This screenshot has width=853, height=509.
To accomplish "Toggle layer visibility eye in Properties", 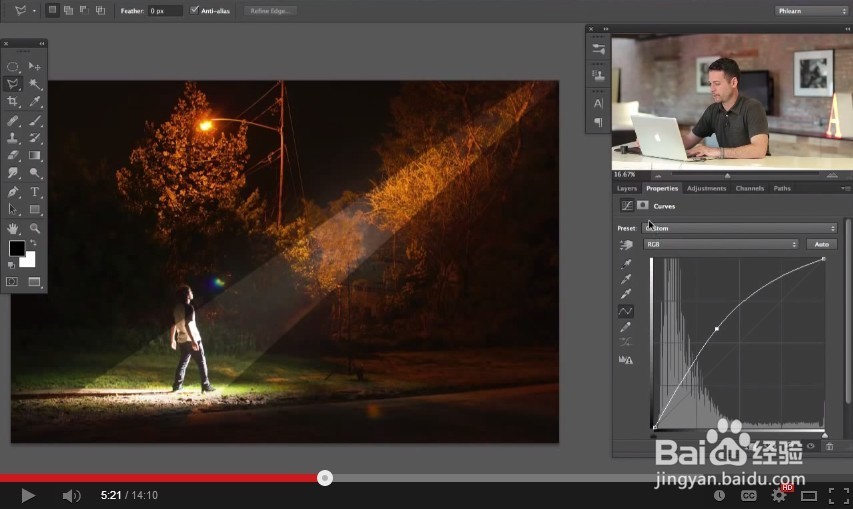I will [x=811, y=446].
